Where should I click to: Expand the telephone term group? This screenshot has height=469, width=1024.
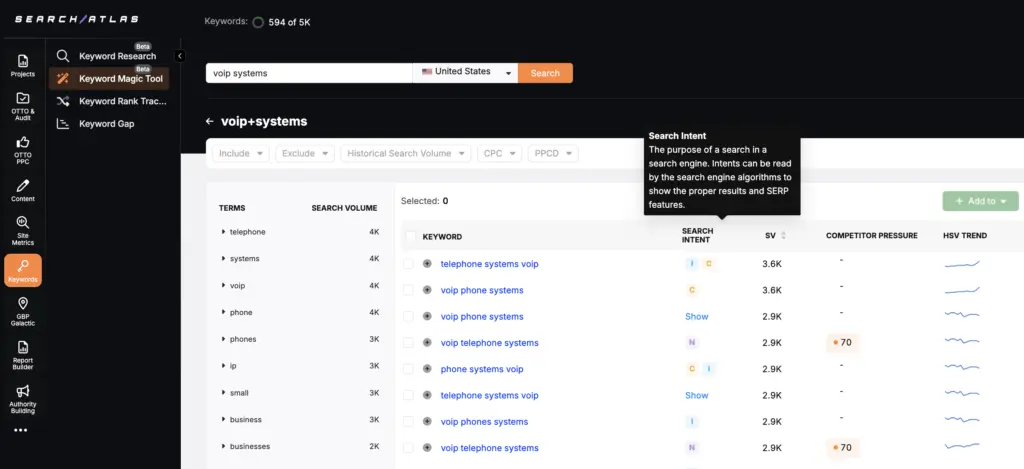(x=223, y=232)
